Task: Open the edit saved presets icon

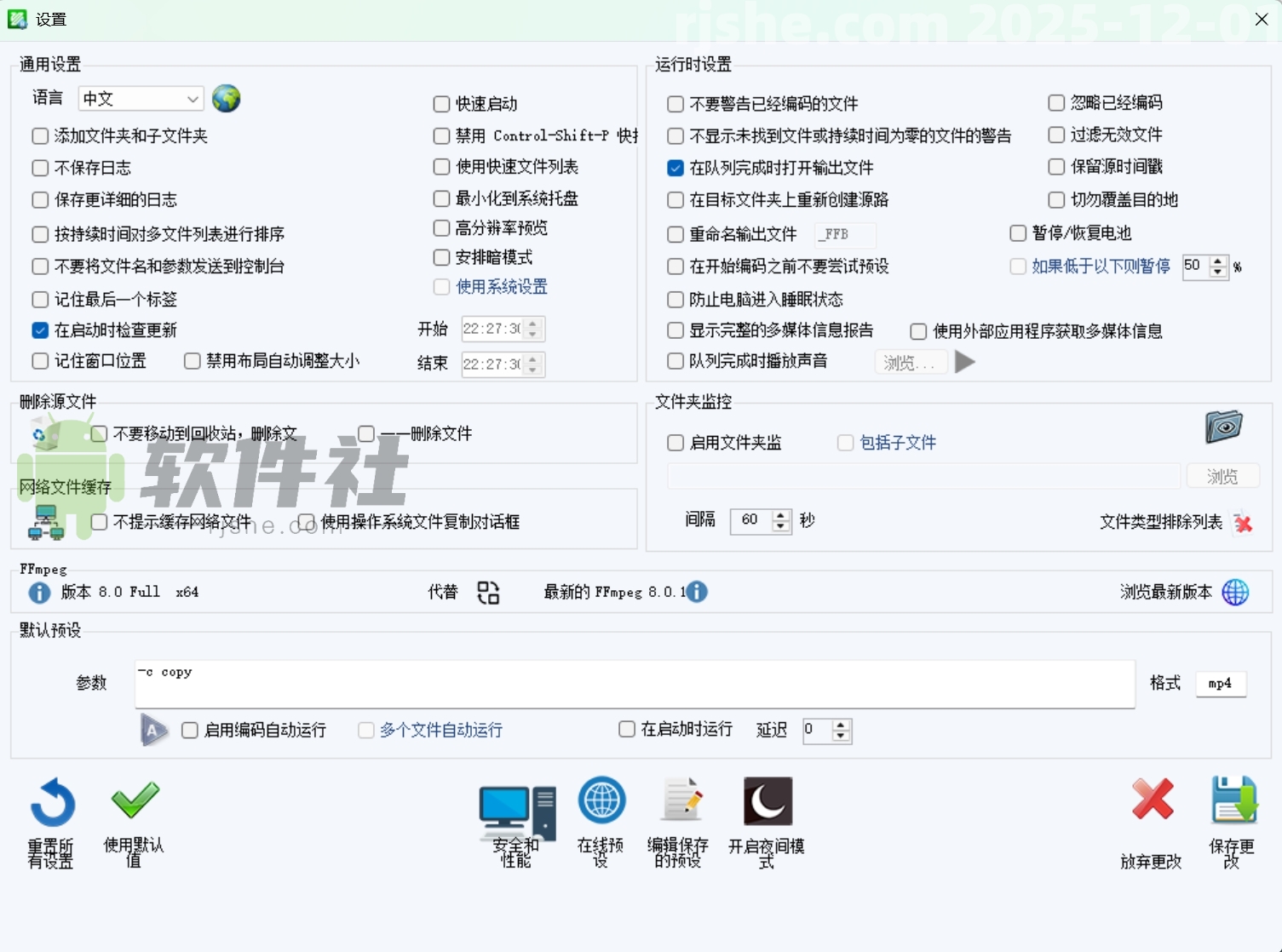Action: click(681, 801)
